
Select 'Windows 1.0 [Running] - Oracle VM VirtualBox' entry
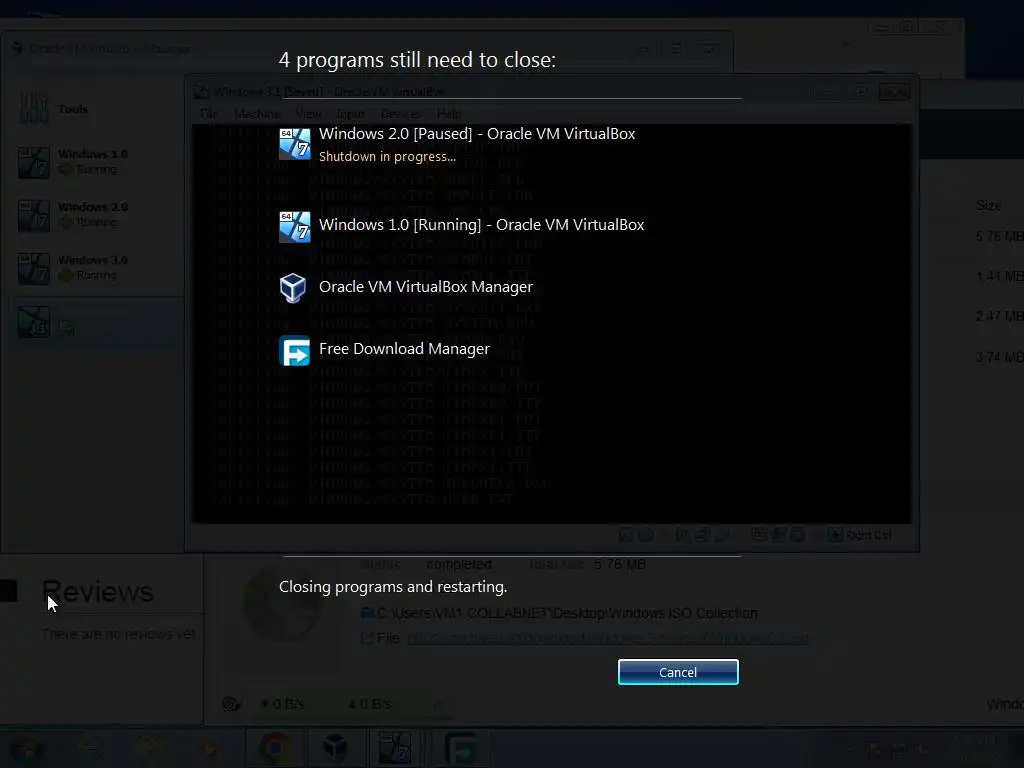[481, 225]
